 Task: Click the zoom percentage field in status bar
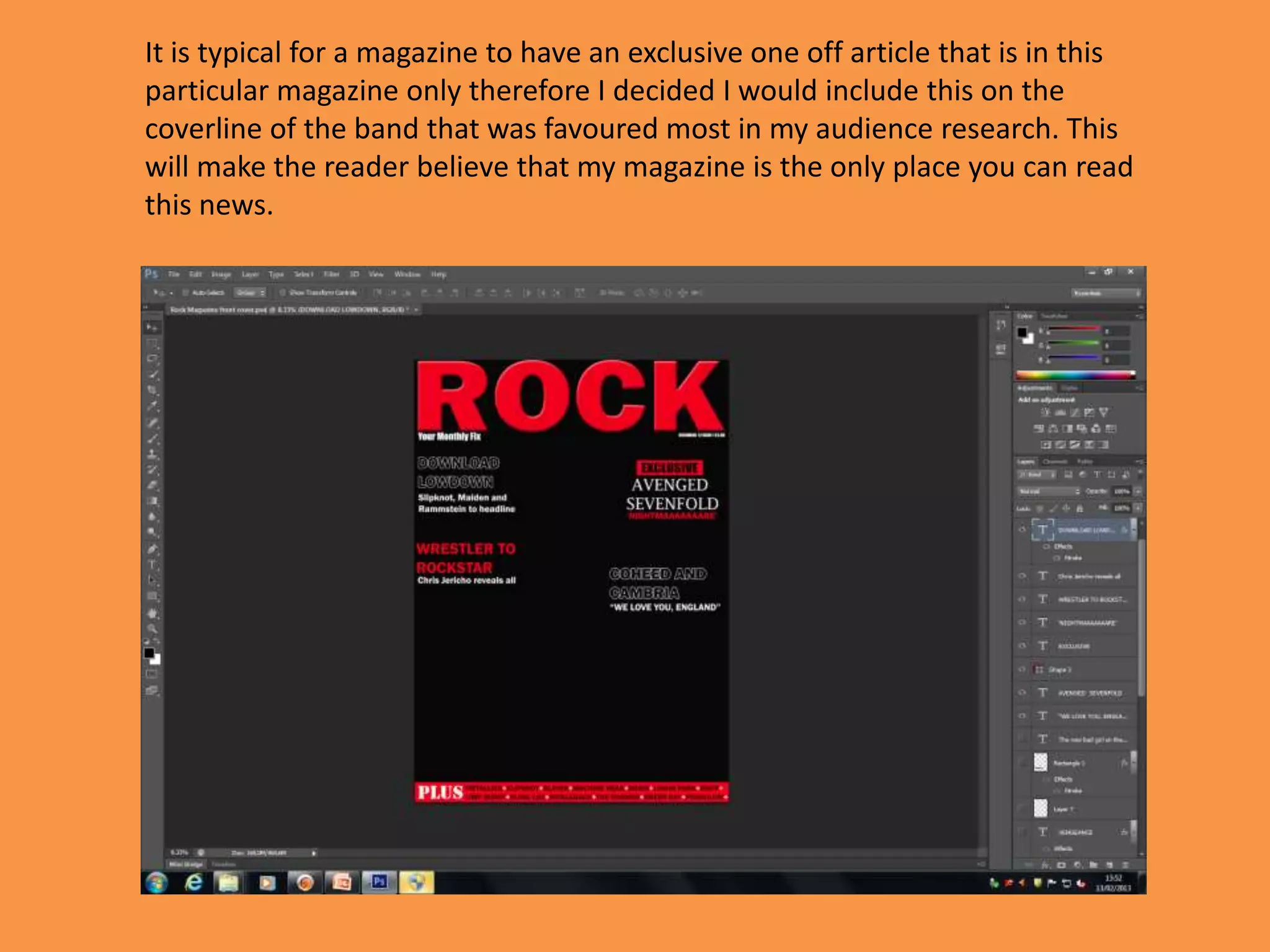tap(179, 853)
